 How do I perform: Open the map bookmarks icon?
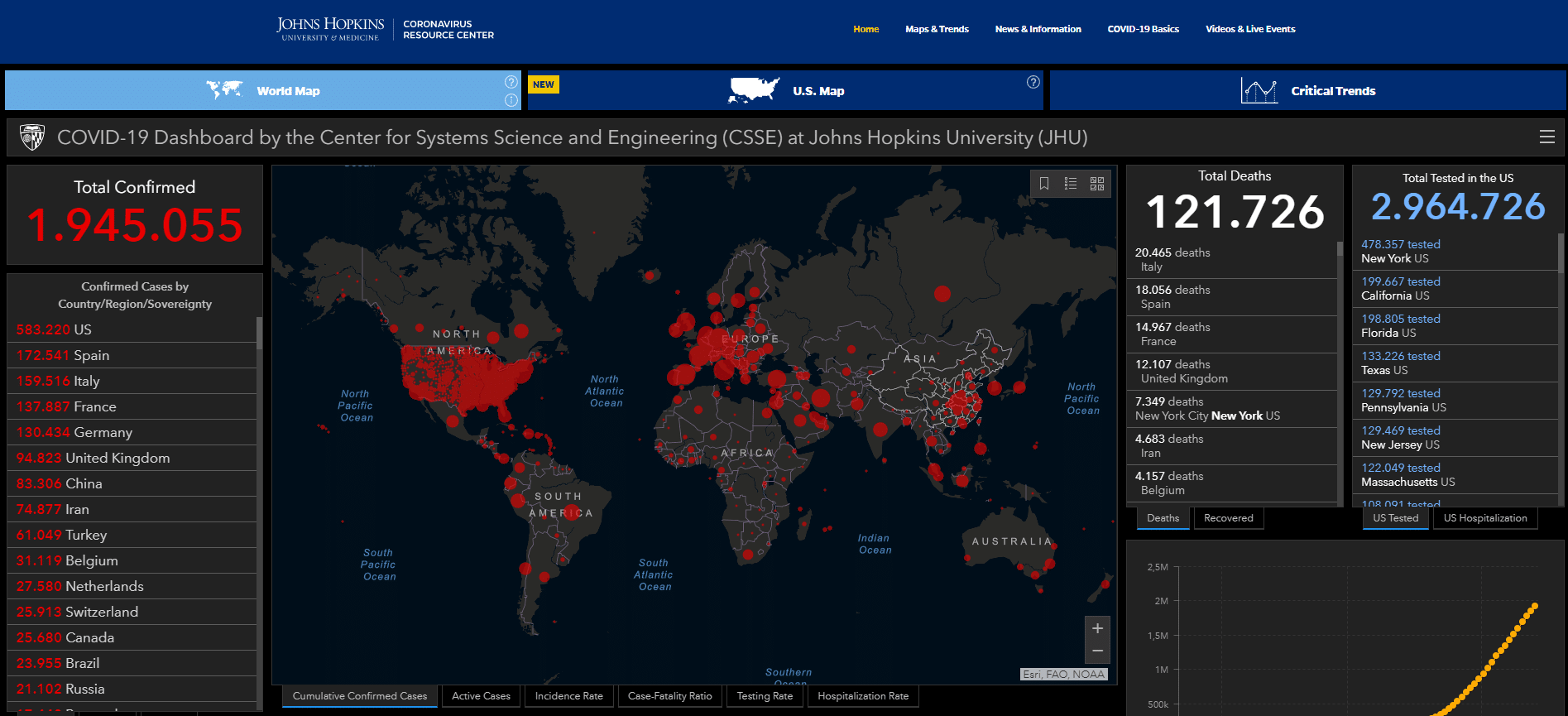(1044, 184)
